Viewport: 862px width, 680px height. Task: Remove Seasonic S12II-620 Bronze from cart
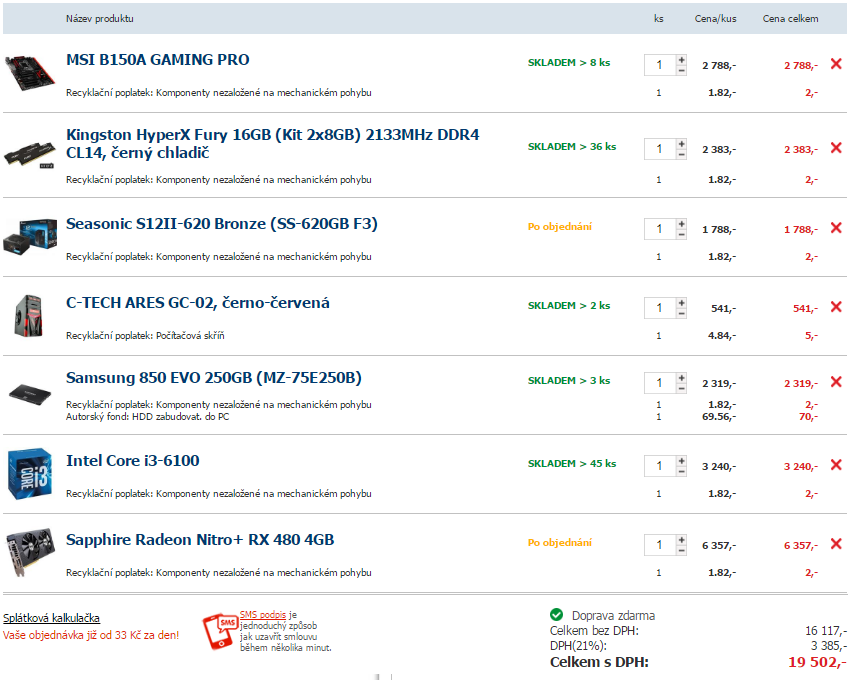point(836,228)
